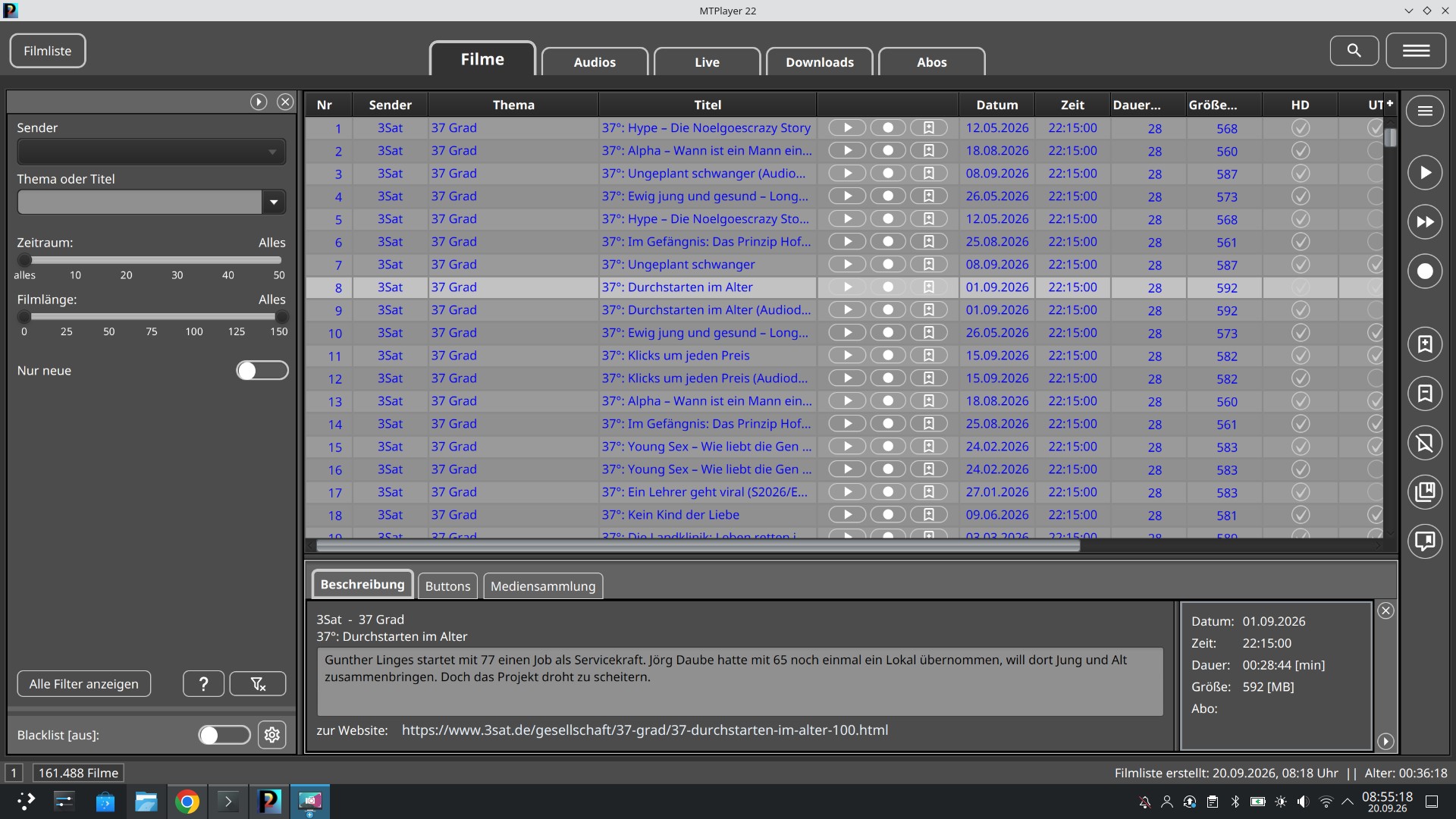The height and width of the screenshot is (819, 1456).
Task: Open the Sender dropdown
Action: (x=151, y=152)
